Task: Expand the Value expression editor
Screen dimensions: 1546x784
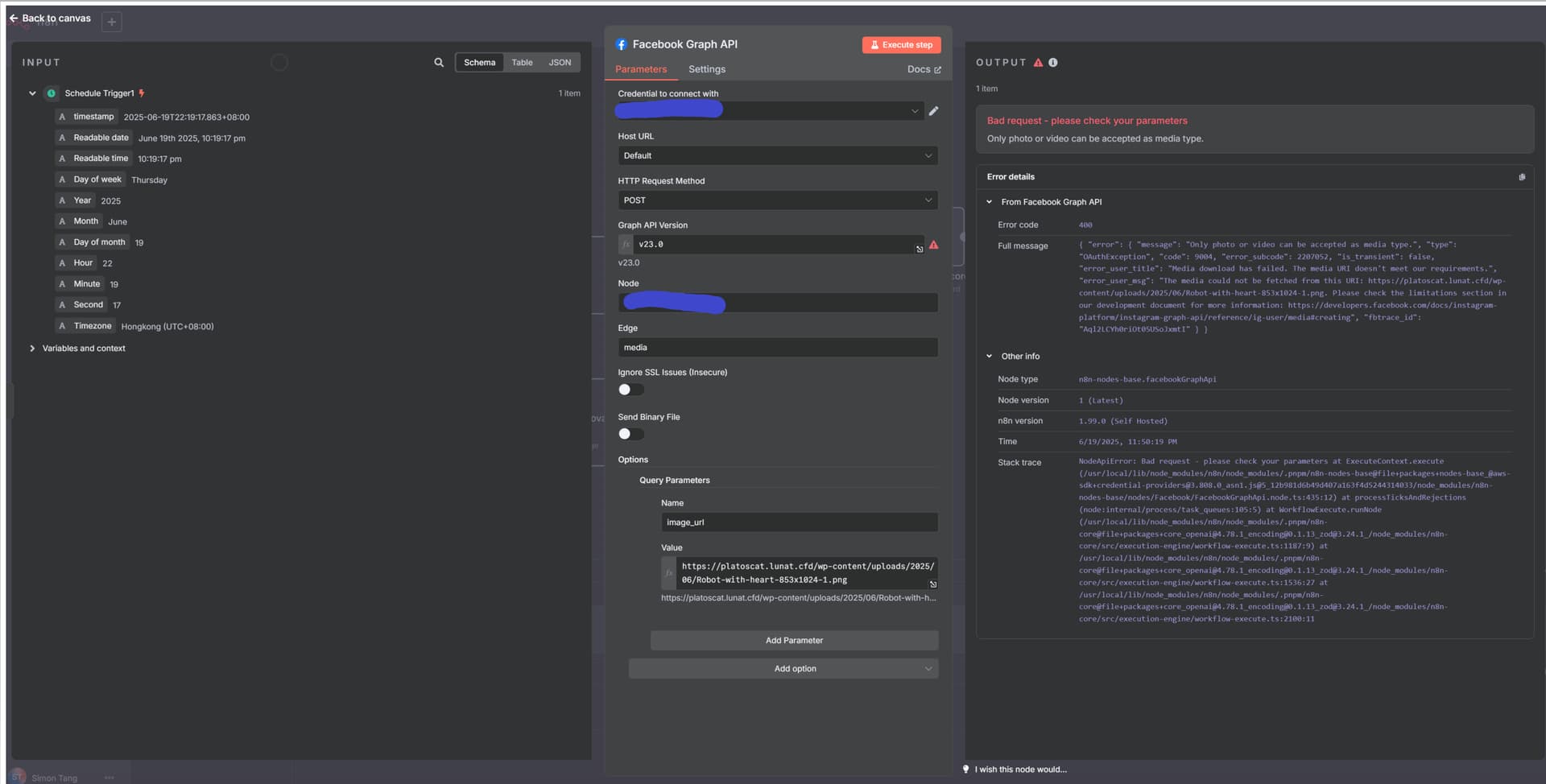Action: click(933, 585)
